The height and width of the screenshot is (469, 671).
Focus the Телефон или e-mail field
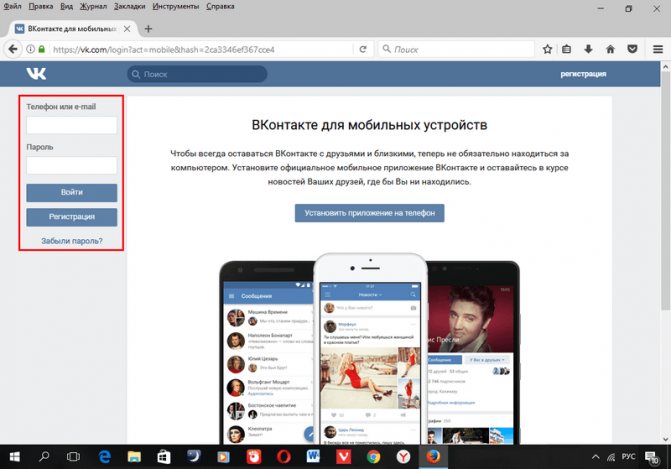click(71, 125)
